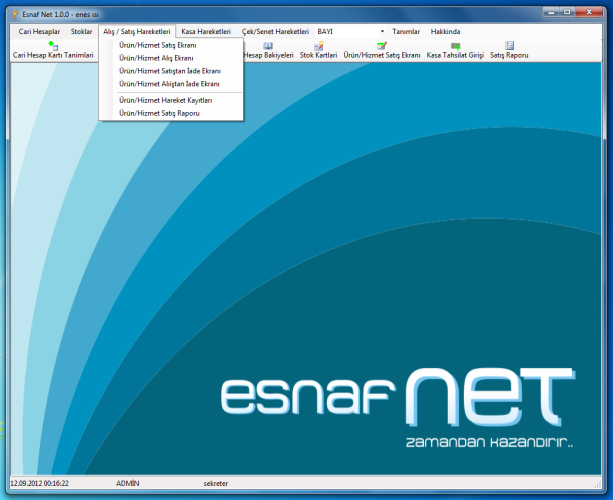Viewport: 613px width, 500px height.
Task: Choose Ürün/Hizmet Satıştan İade Ekranı entry
Action: [x=171, y=71]
